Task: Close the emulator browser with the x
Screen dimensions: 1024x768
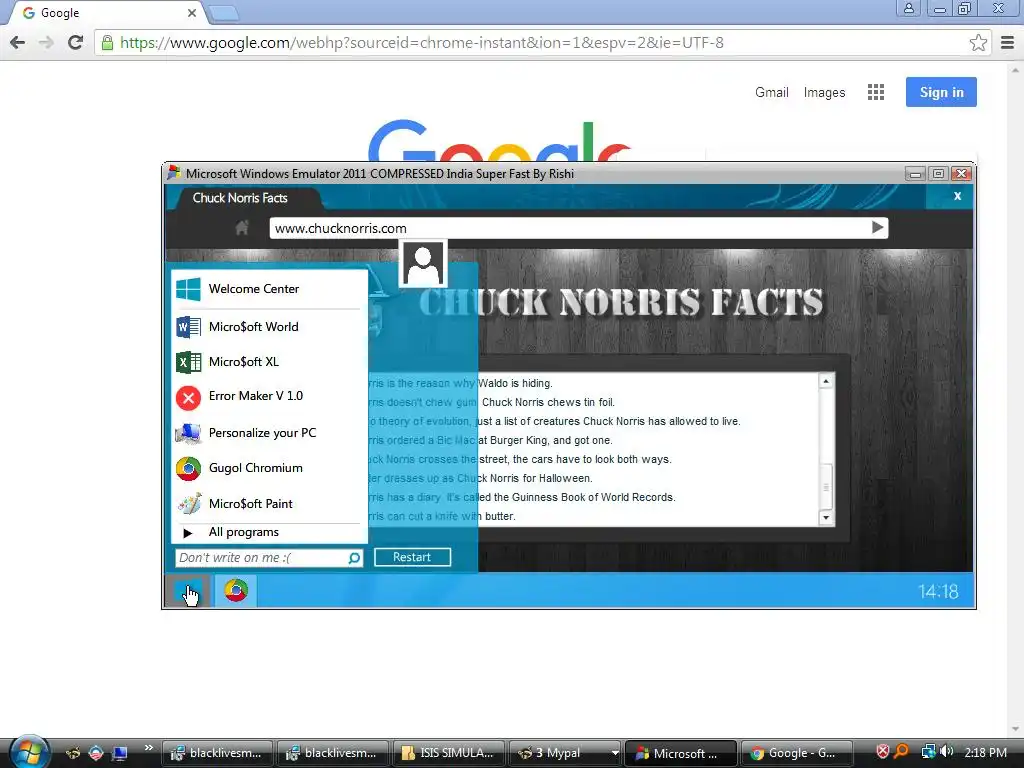Action: tap(957, 196)
